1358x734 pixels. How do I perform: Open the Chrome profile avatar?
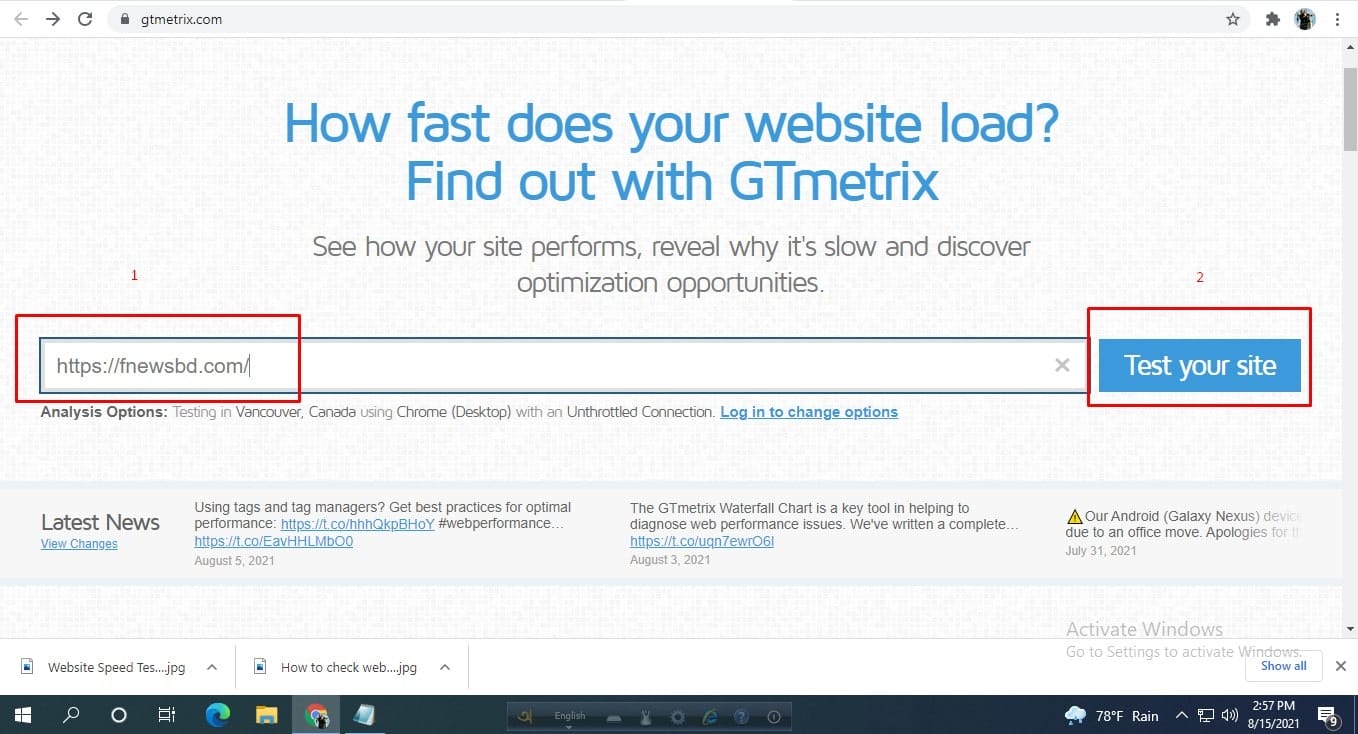coord(1305,19)
